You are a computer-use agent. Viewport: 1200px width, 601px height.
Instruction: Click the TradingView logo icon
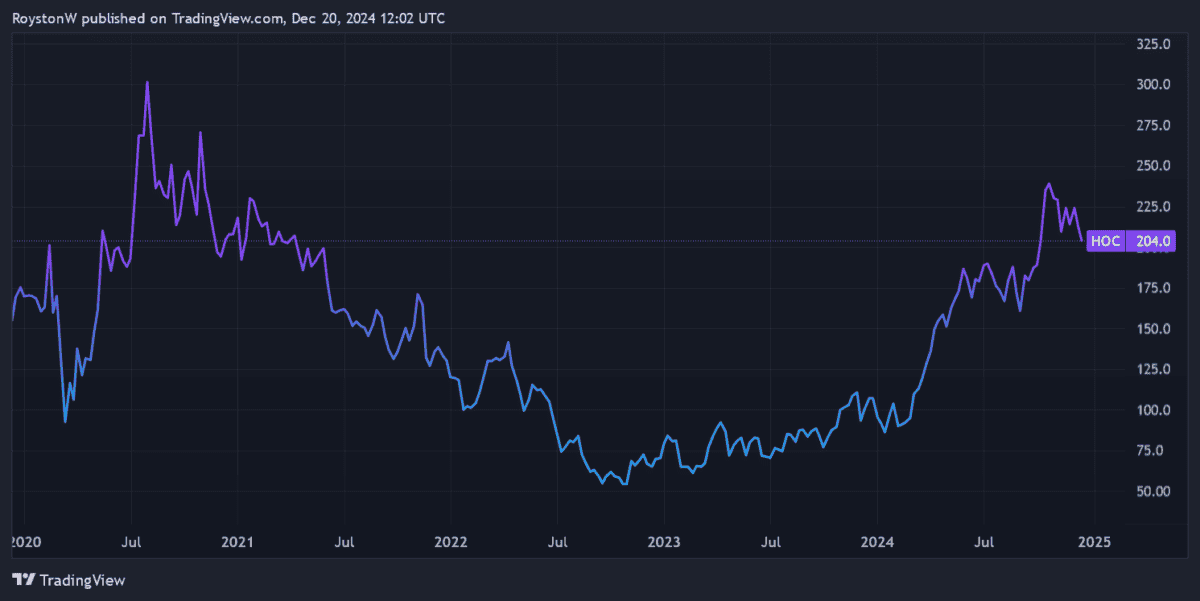(24, 580)
